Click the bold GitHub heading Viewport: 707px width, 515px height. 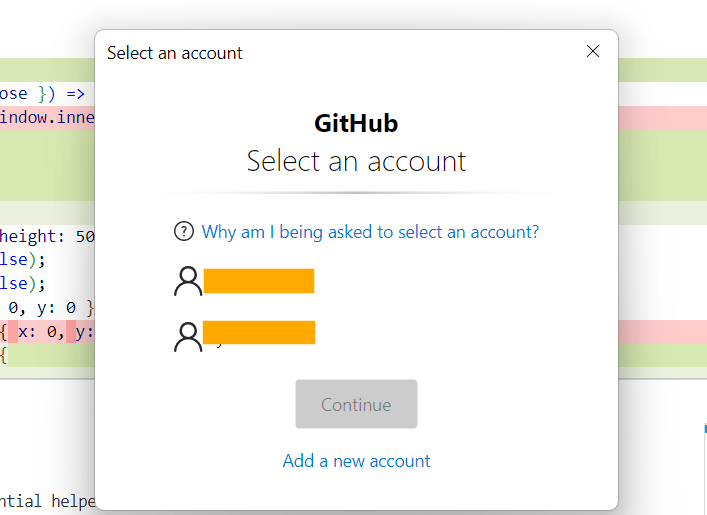click(x=356, y=123)
